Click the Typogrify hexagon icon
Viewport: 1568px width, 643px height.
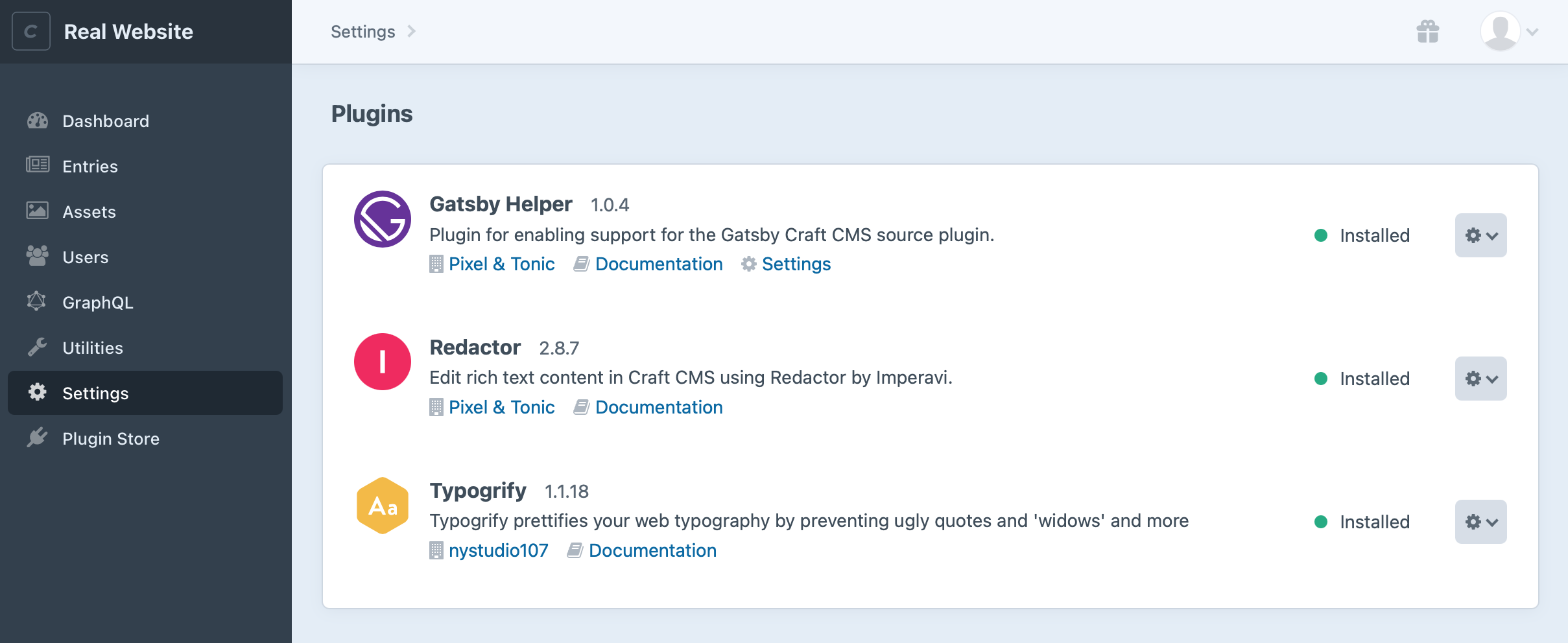coord(382,505)
